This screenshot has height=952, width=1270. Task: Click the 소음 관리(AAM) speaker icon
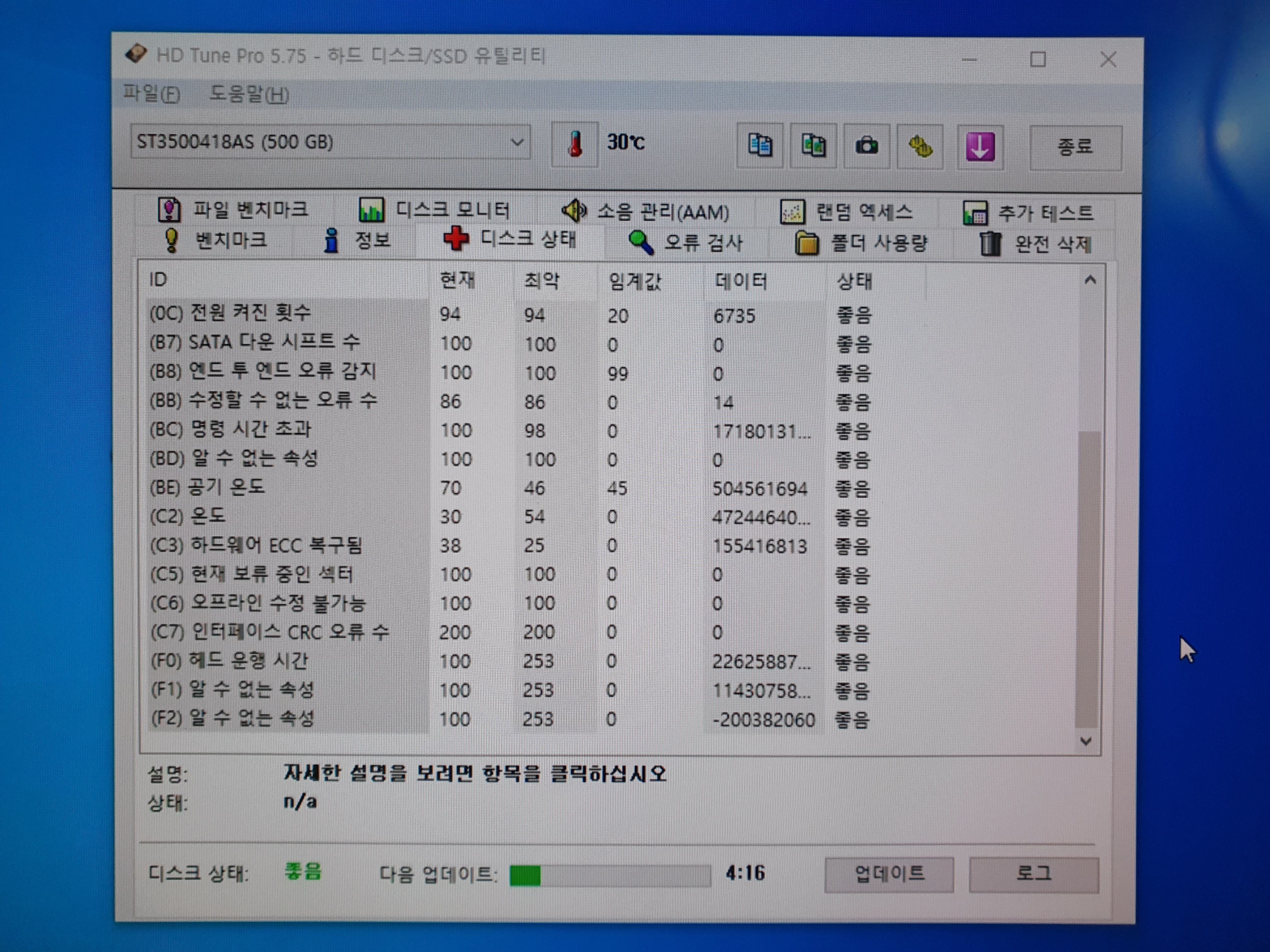click(x=574, y=211)
